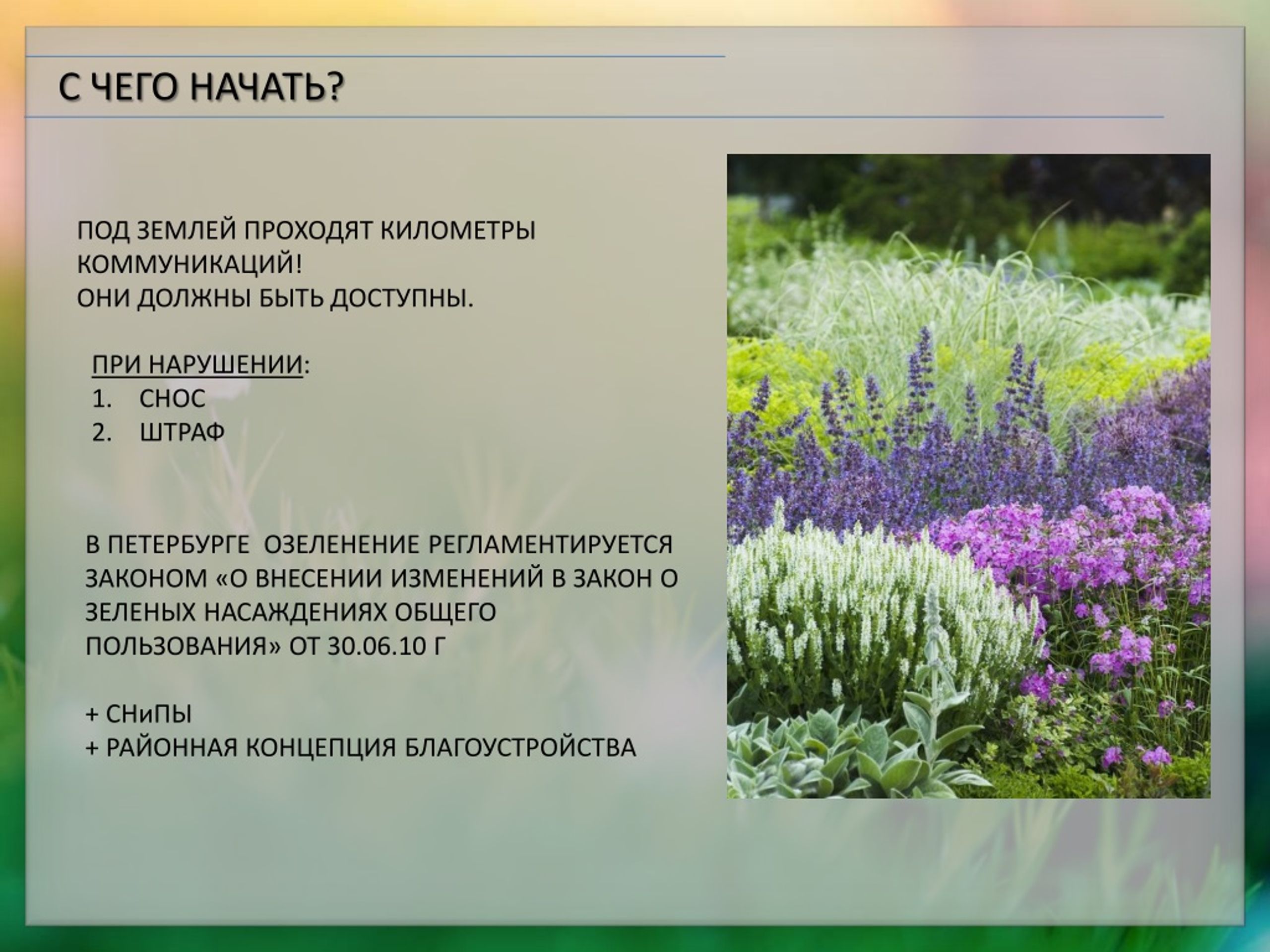Click the line 'ПОЛЬЗОВАНИЯ» ОТ 30.06.10 Г'

click(265, 646)
